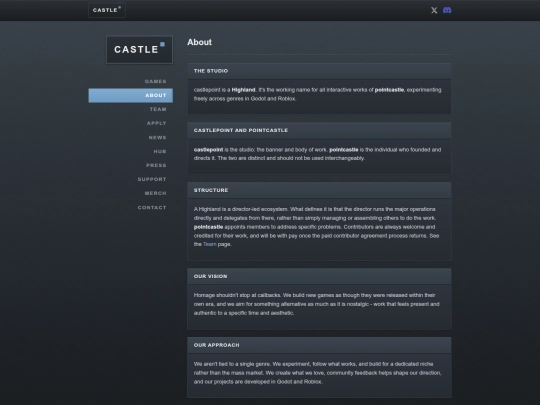Click the About page heading
Image resolution: width=540 pixels, height=405 pixels.
(x=199, y=42)
